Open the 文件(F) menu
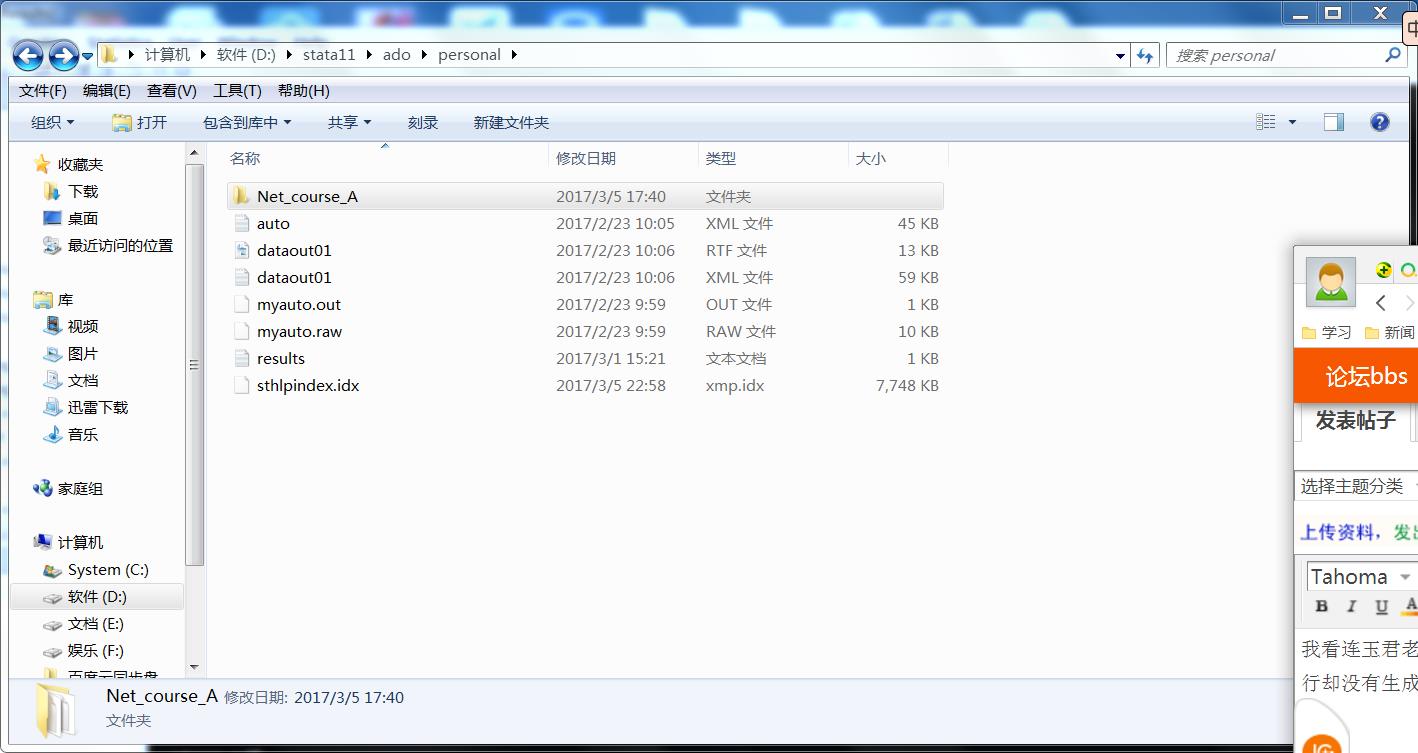Viewport: 1418px width, 753px height. coord(43,90)
